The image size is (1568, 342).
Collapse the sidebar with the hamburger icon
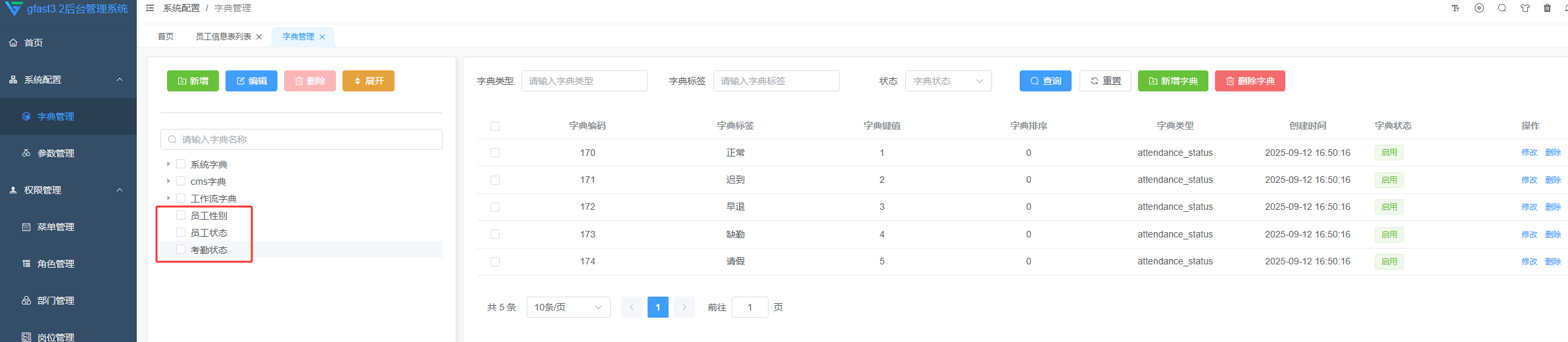[150, 9]
